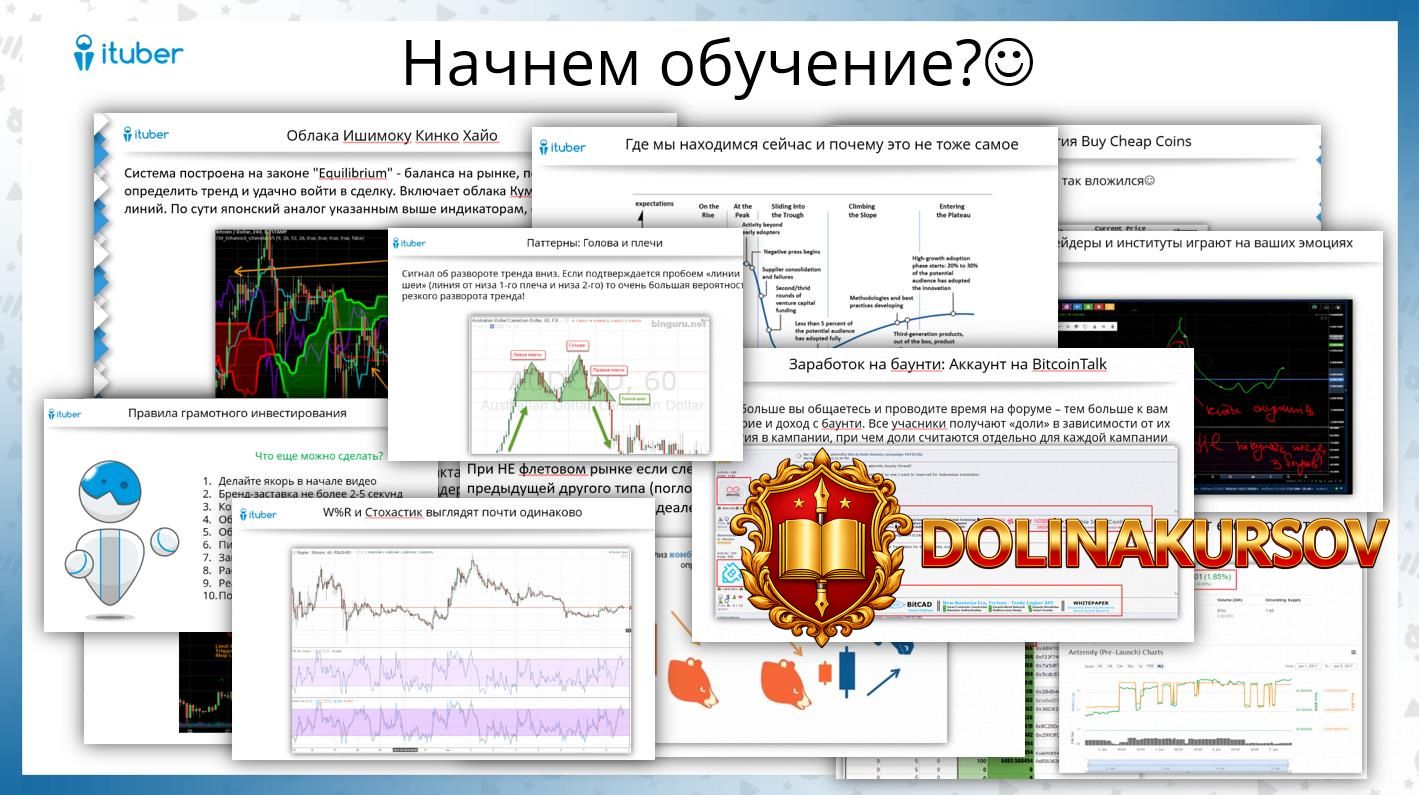Click the DOLINAKURSOV gold text banner
The image size is (1419, 795).
(x=1151, y=545)
